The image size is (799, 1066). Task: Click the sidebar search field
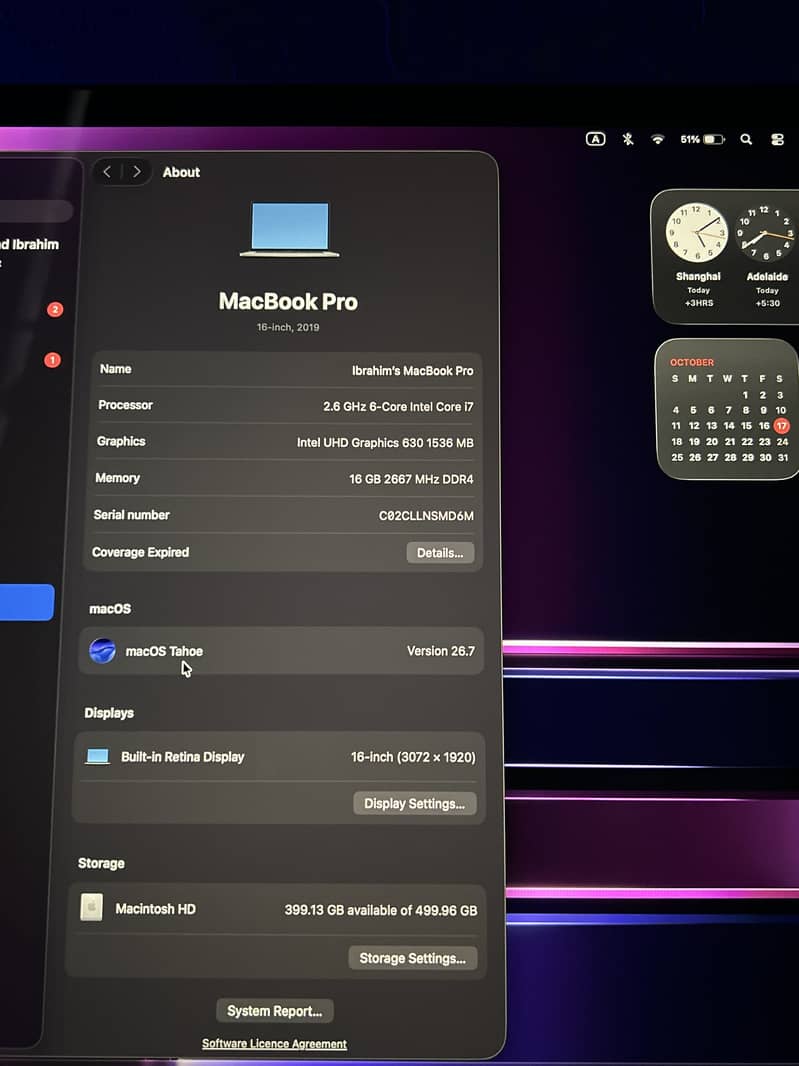coord(36,211)
